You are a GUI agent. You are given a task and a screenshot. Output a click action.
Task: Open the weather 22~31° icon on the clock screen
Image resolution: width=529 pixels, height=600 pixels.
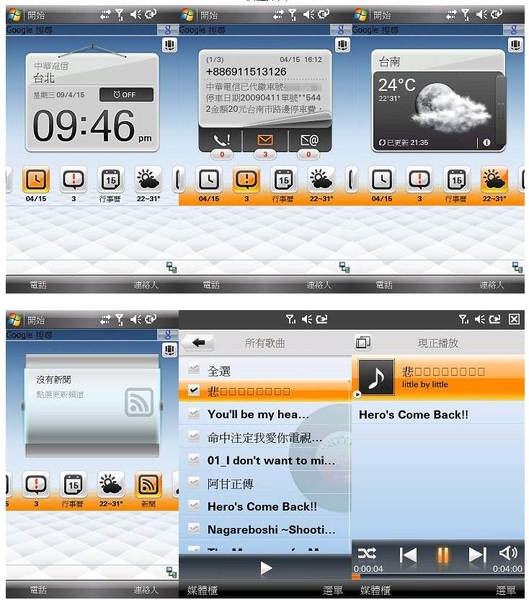click(x=149, y=180)
